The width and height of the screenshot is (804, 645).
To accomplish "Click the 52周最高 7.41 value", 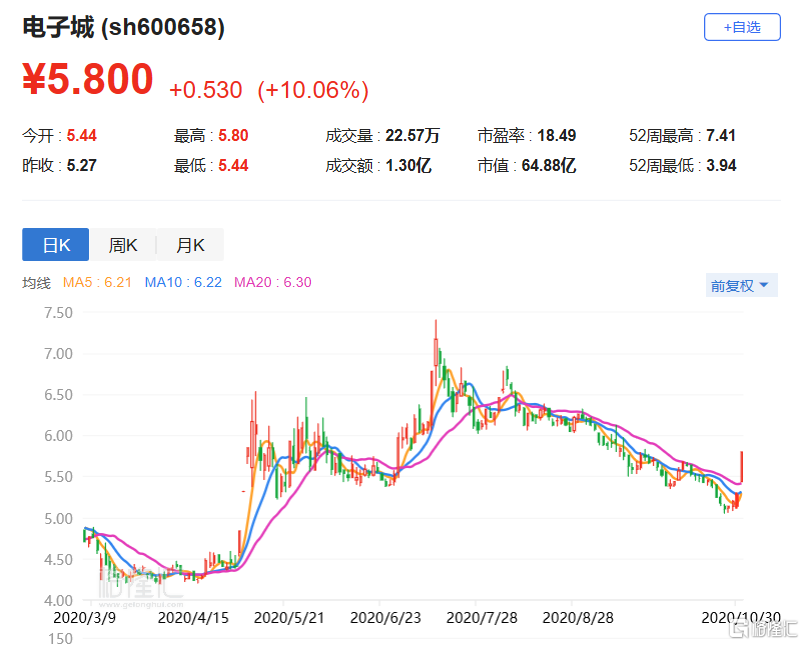I will click(720, 135).
